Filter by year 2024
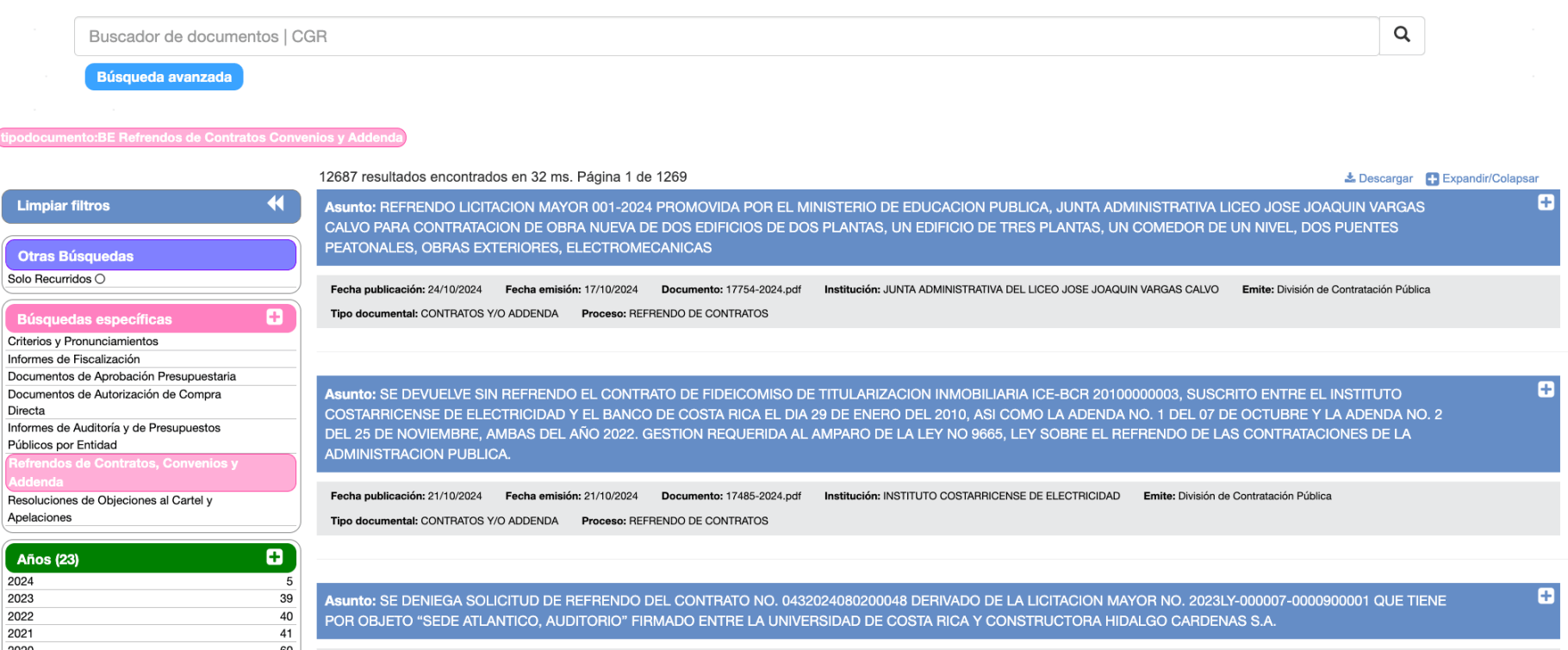The height and width of the screenshot is (650, 1568). click(x=151, y=581)
